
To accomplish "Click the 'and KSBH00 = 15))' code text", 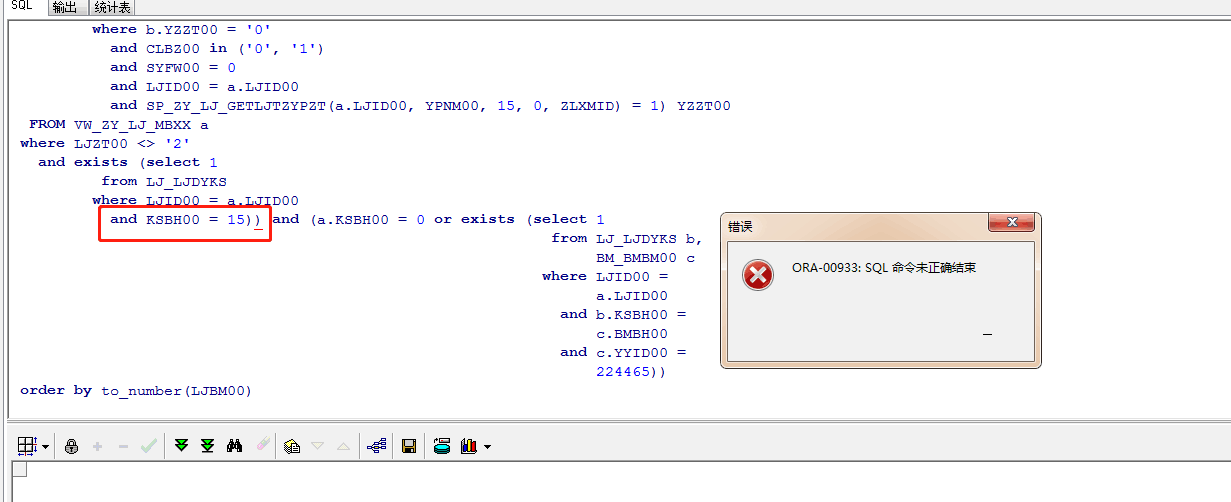I will pos(186,220).
